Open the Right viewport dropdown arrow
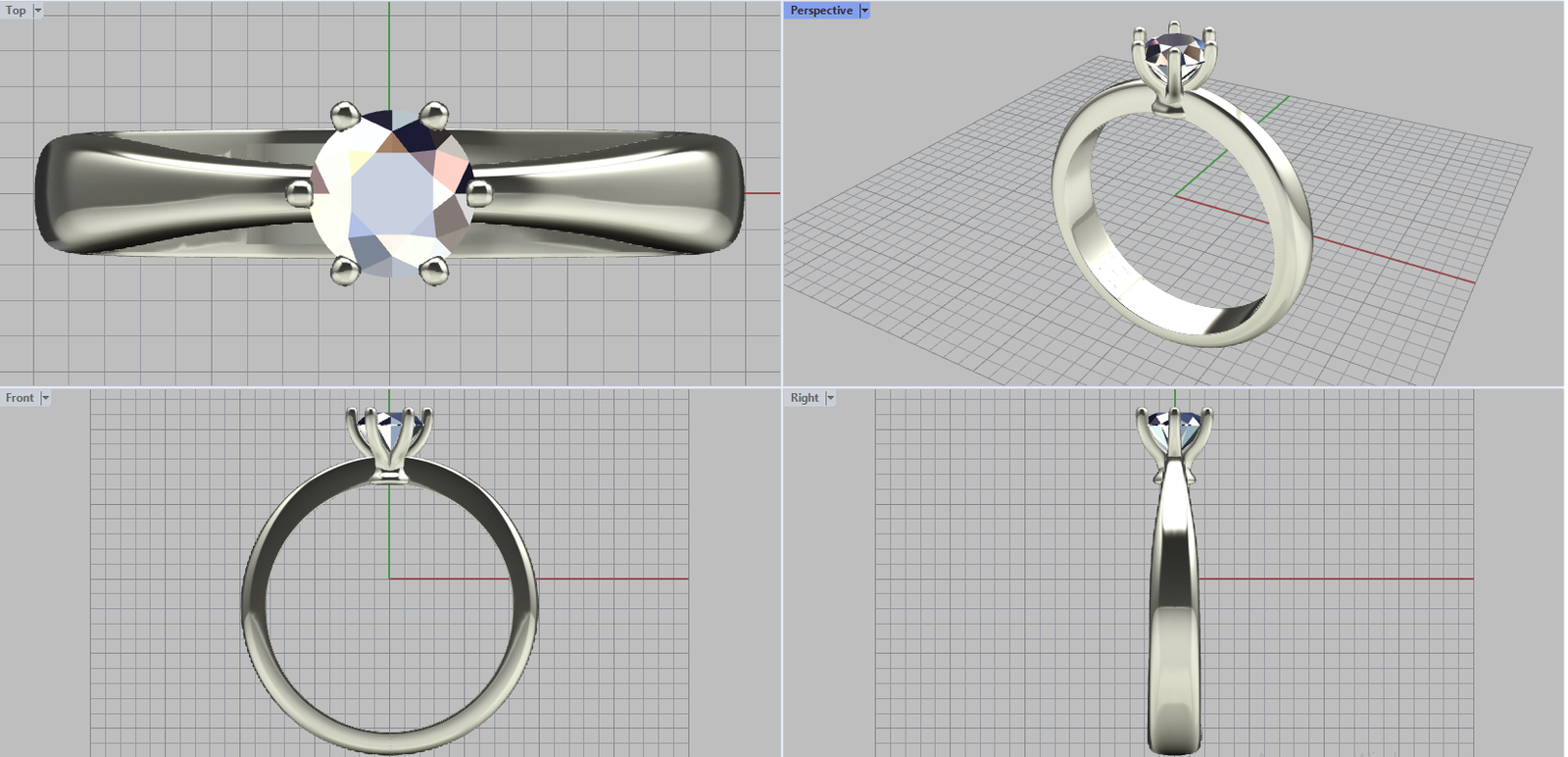Viewport: 1568px width, 757px height. [830, 398]
